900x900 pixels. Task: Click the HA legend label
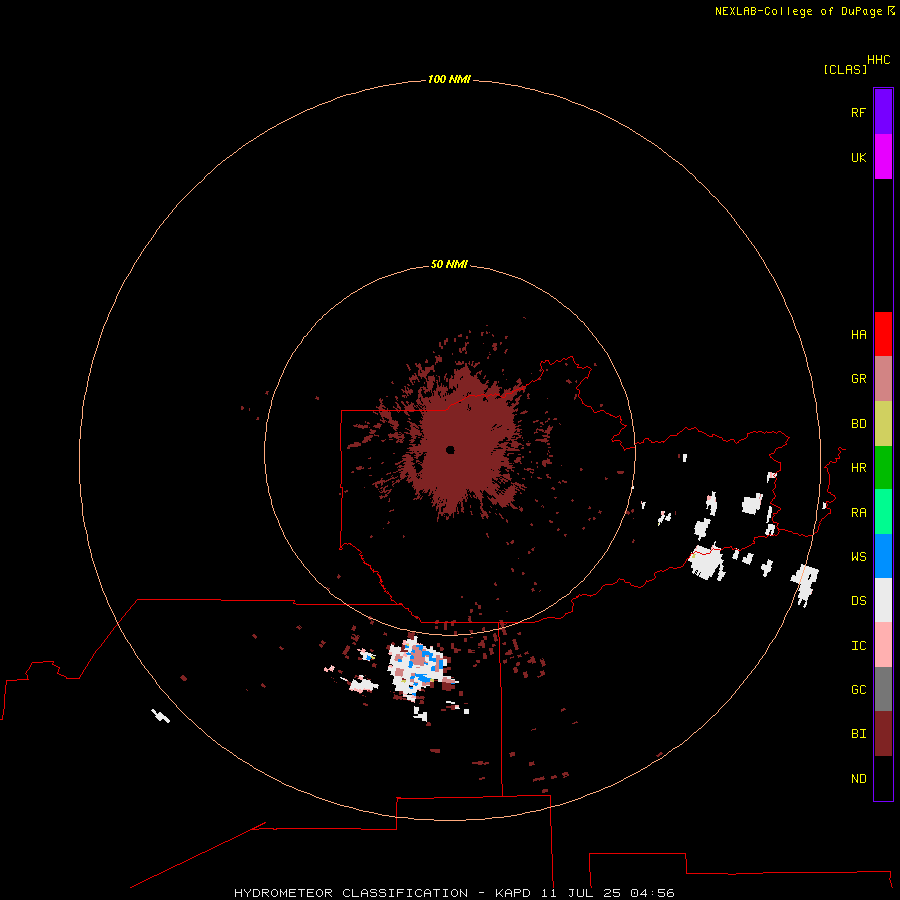pyautogui.click(x=859, y=334)
